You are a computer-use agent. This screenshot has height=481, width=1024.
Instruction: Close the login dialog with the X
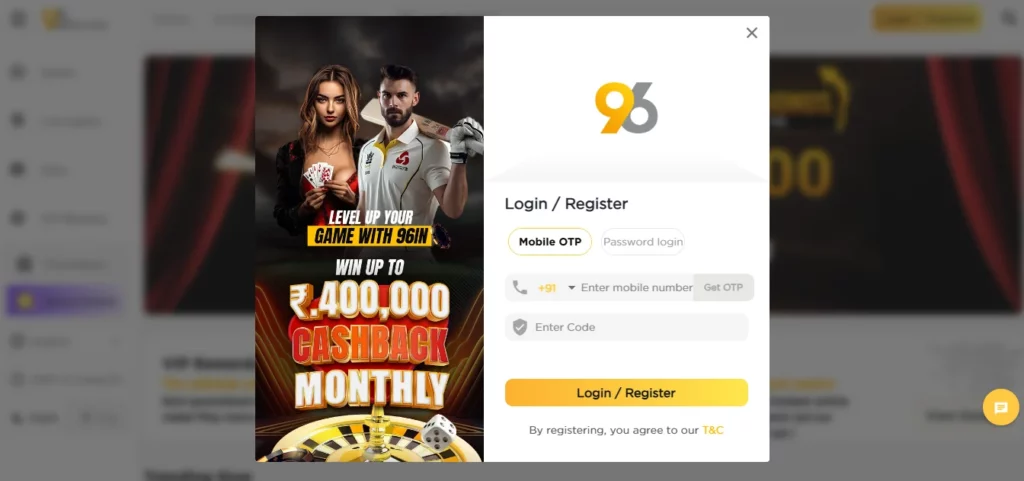pyautogui.click(x=752, y=33)
